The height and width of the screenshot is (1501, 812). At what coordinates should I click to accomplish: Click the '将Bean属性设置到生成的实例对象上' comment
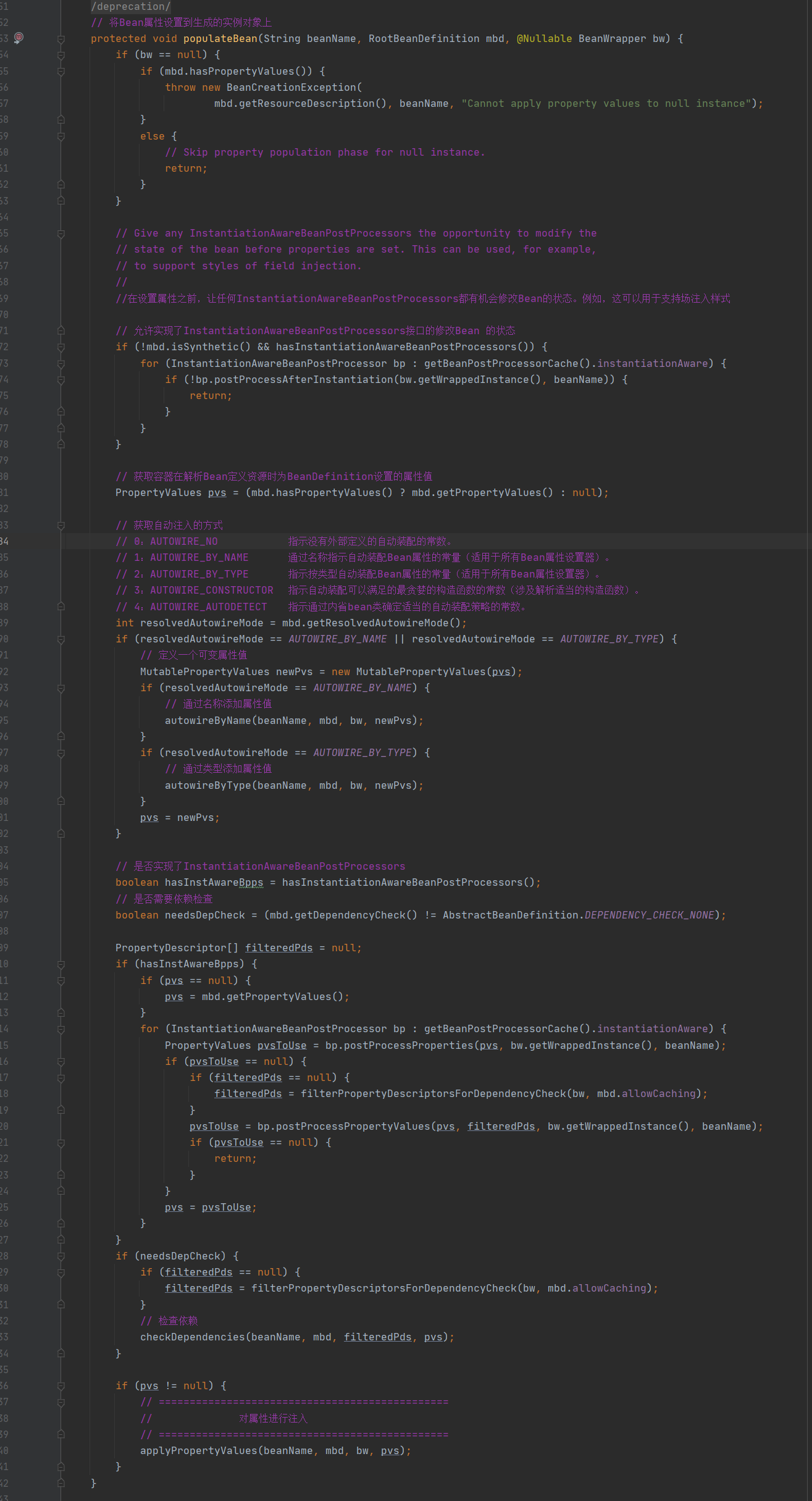181,22
